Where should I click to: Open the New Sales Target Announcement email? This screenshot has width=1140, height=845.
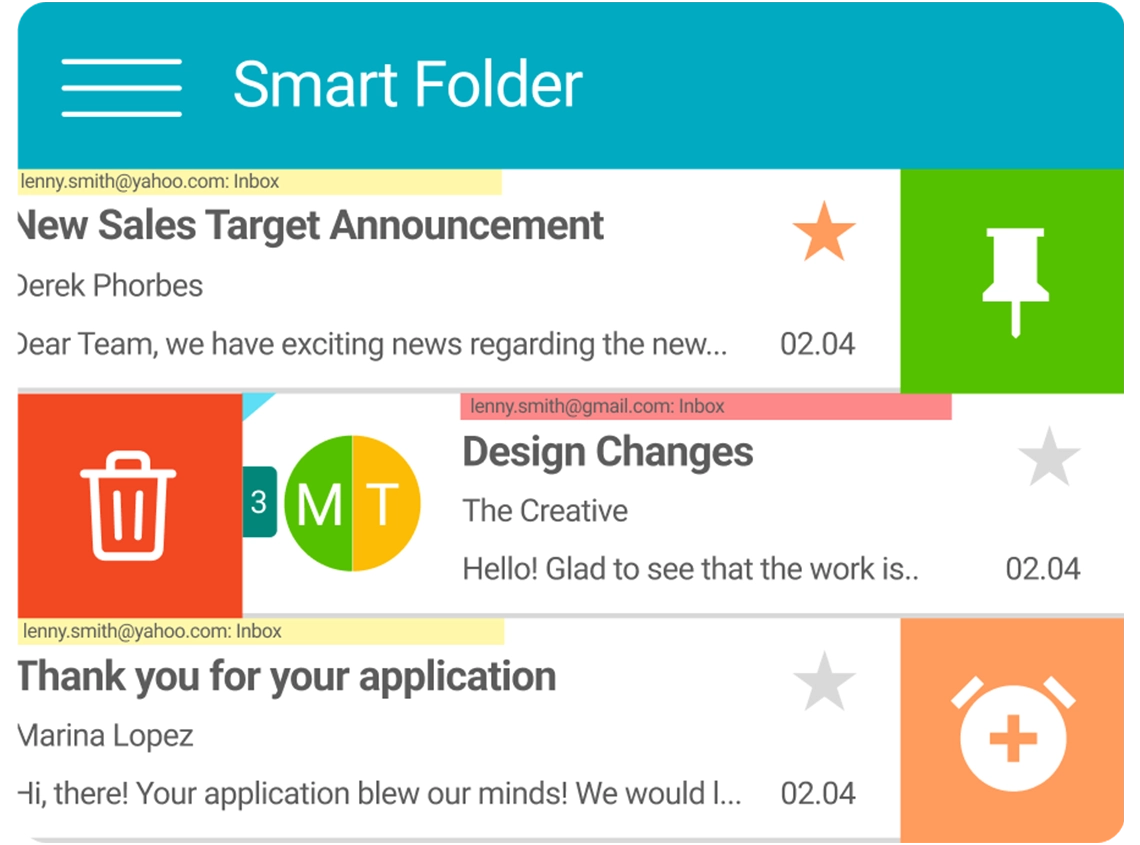310,226
